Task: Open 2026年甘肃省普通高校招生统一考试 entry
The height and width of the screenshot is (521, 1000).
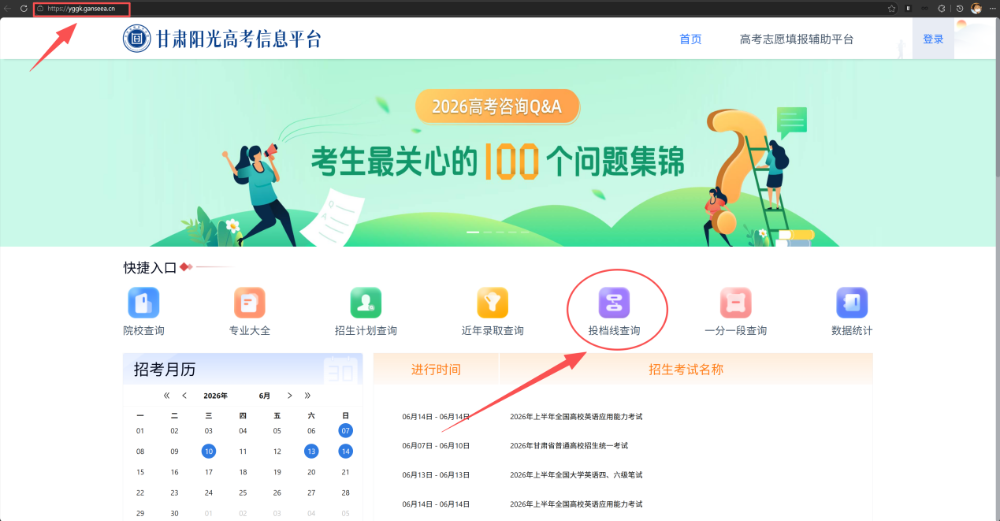Action: (x=569, y=445)
